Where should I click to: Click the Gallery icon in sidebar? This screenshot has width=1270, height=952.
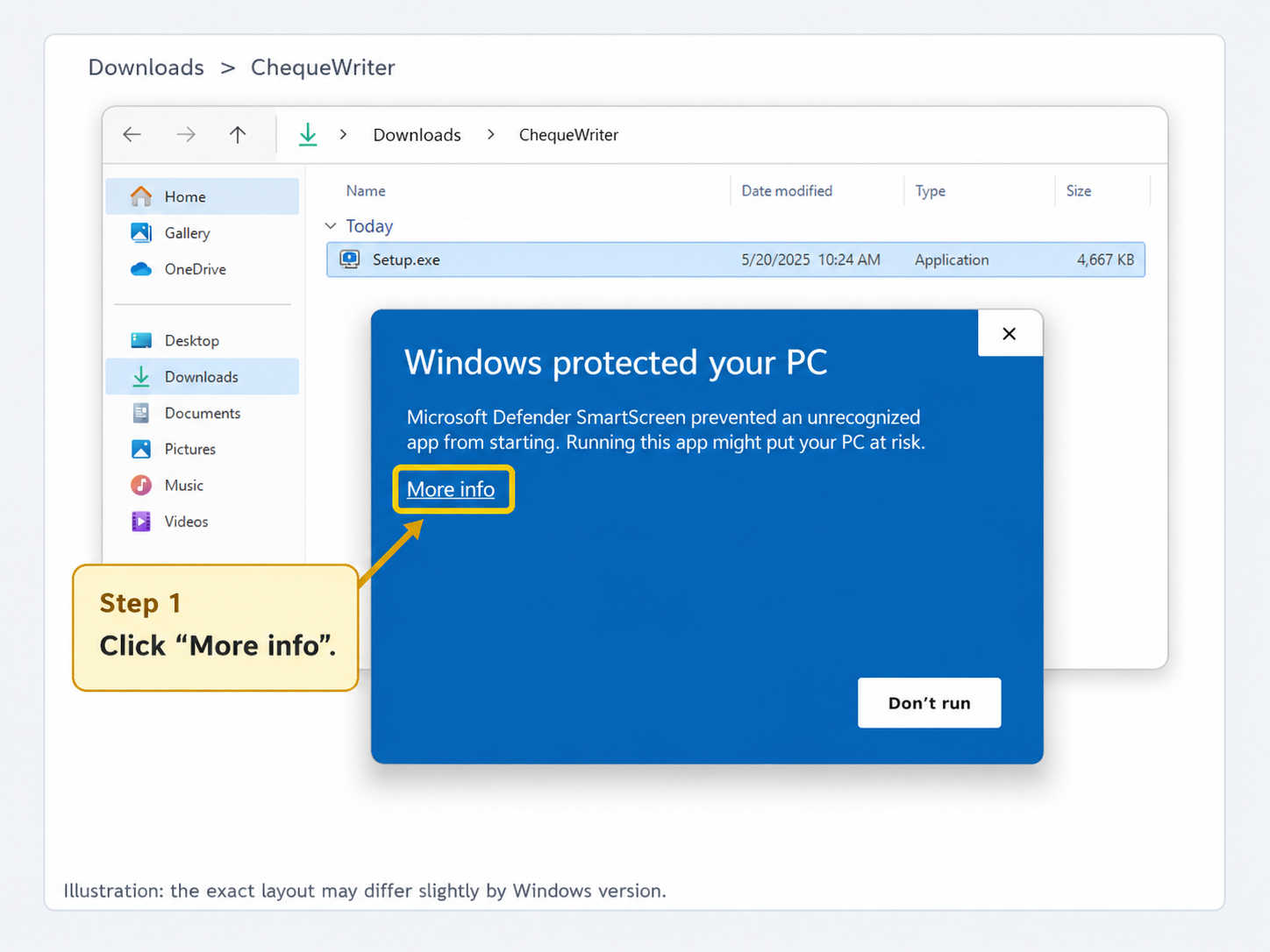click(x=141, y=232)
